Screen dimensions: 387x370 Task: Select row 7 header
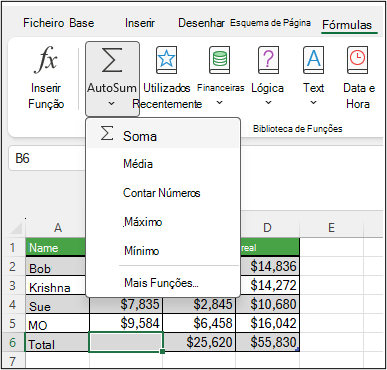pos(12,361)
